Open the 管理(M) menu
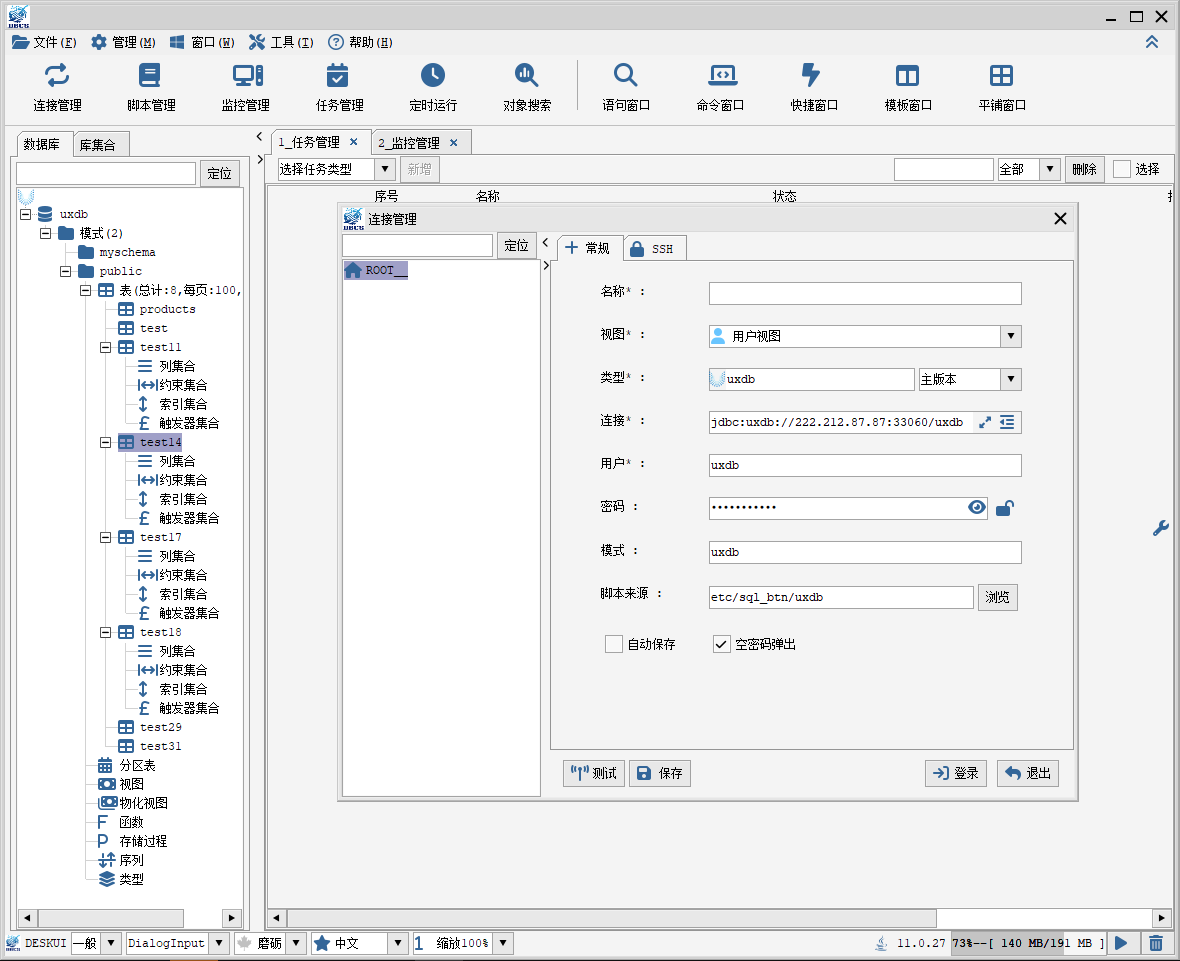 click(x=123, y=42)
